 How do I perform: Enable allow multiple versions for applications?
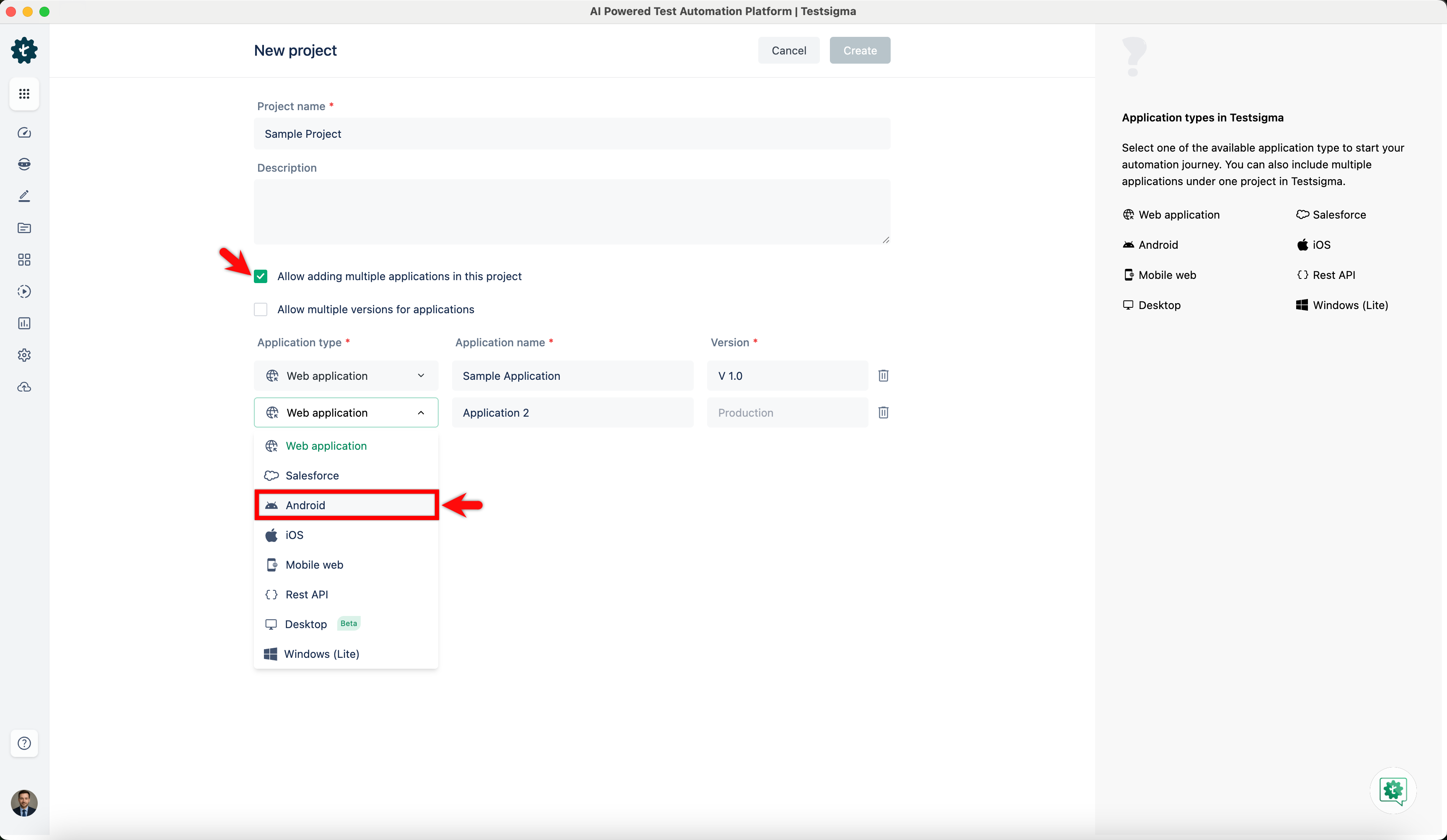(x=260, y=309)
